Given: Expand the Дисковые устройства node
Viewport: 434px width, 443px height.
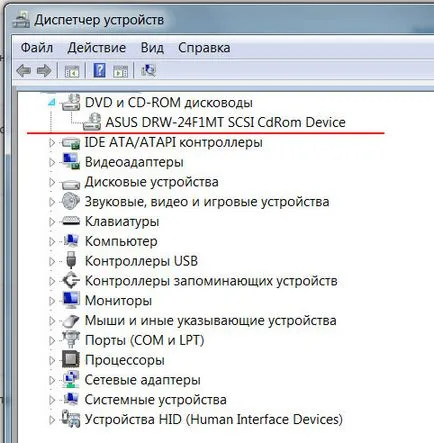Looking at the screenshot, I should click(52, 182).
